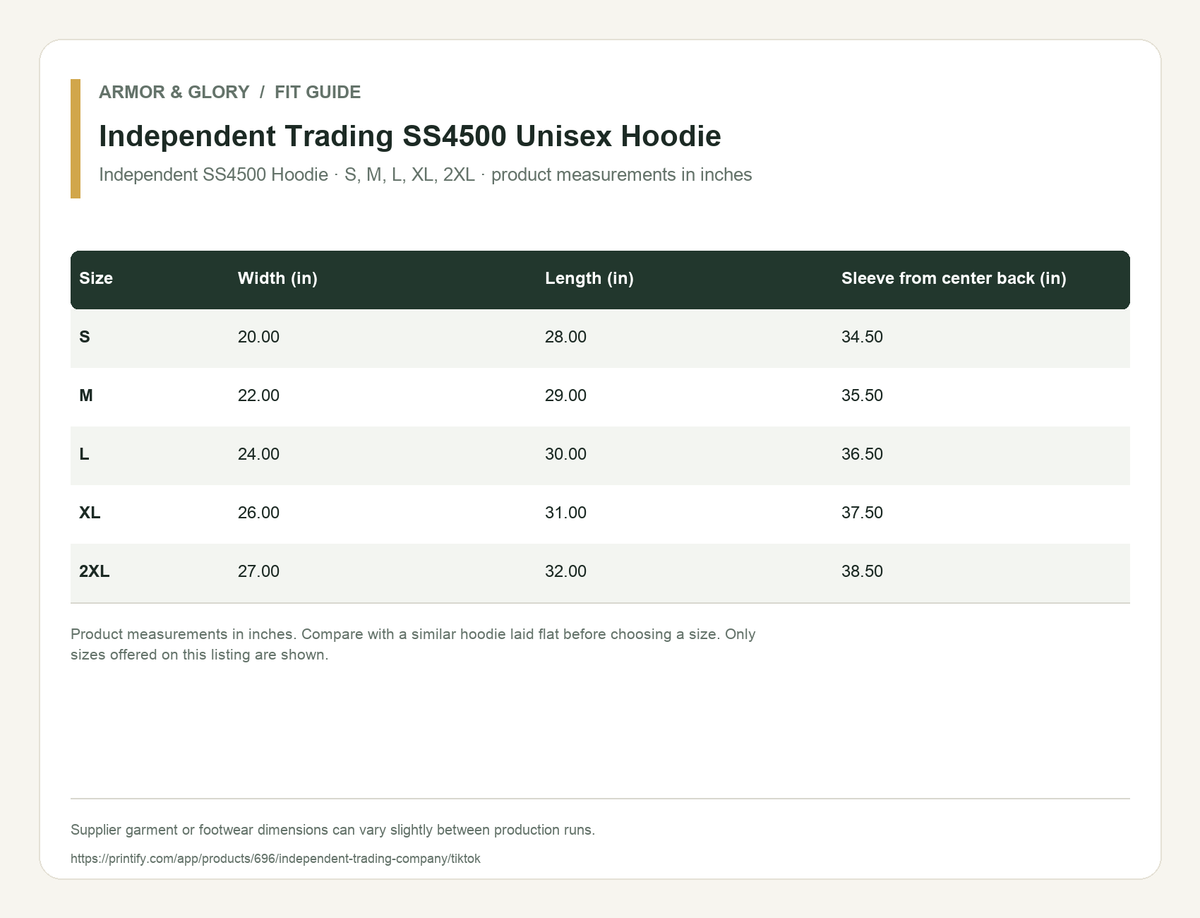Viewport: 1200px width, 918px height.
Task: Click the Size column header
Action: pyautogui.click(x=96, y=279)
